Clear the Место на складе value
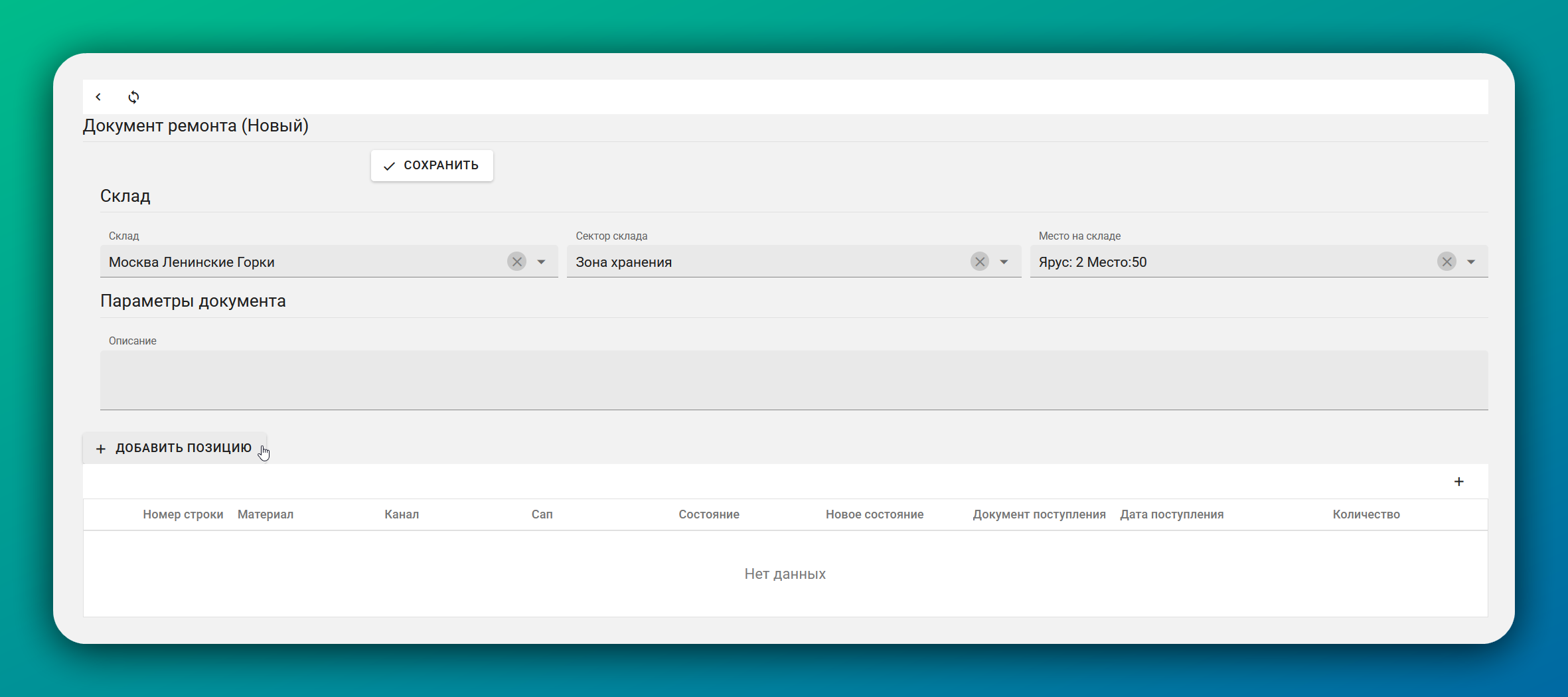The width and height of the screenshot is (1568, 697). click(1447, 262)
